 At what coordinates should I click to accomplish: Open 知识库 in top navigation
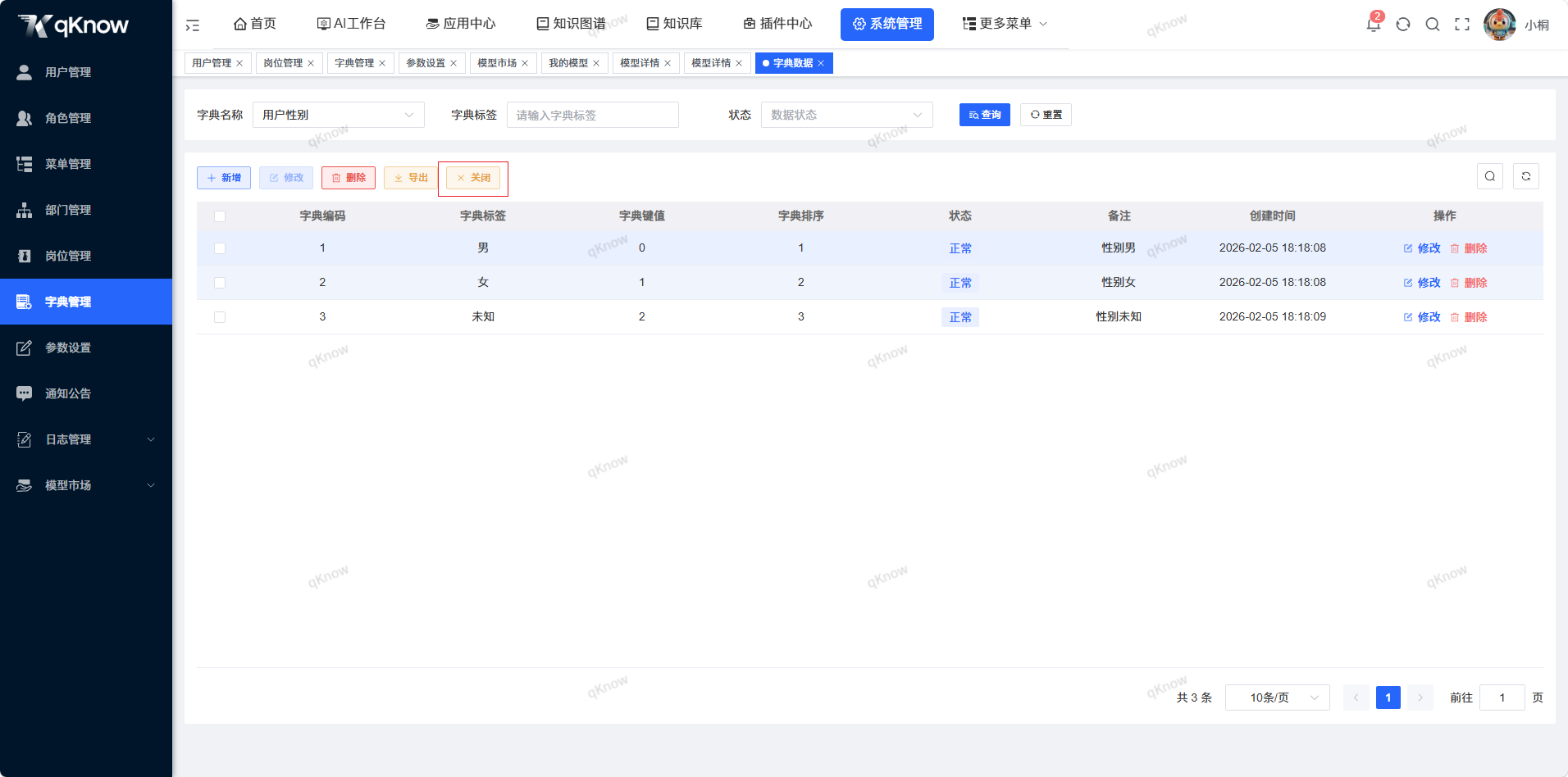coord(674,24)
